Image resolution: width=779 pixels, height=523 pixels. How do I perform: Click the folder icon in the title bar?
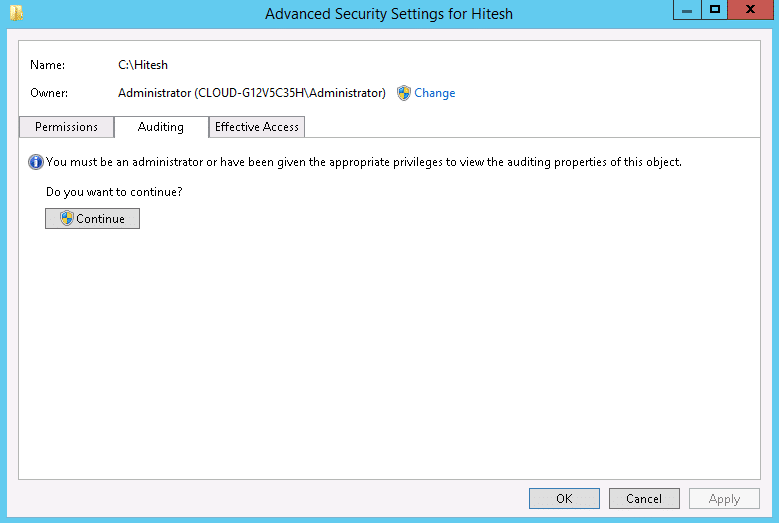16,12
